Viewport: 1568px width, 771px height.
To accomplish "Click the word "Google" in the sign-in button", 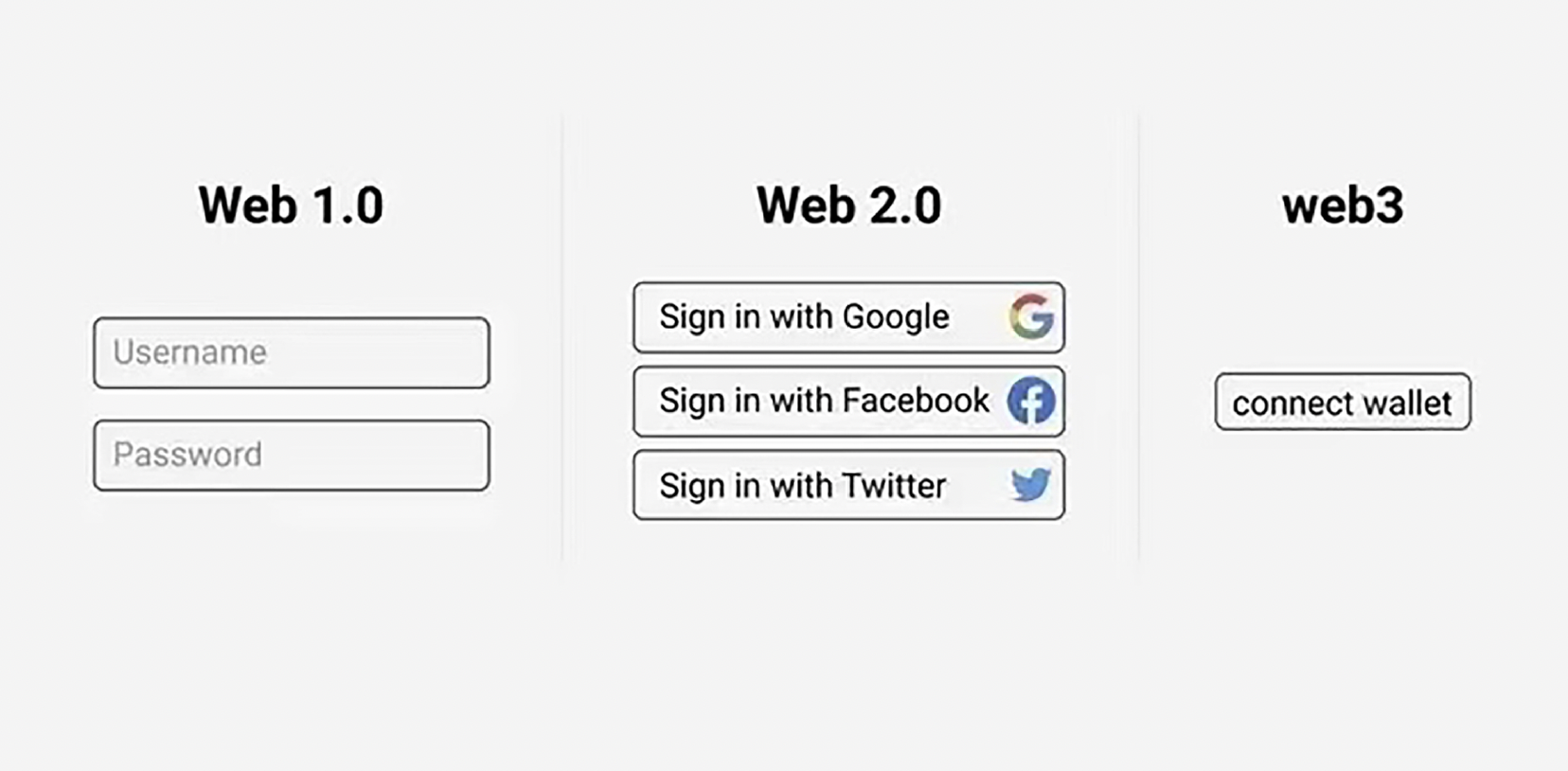I will pos(896,317).
